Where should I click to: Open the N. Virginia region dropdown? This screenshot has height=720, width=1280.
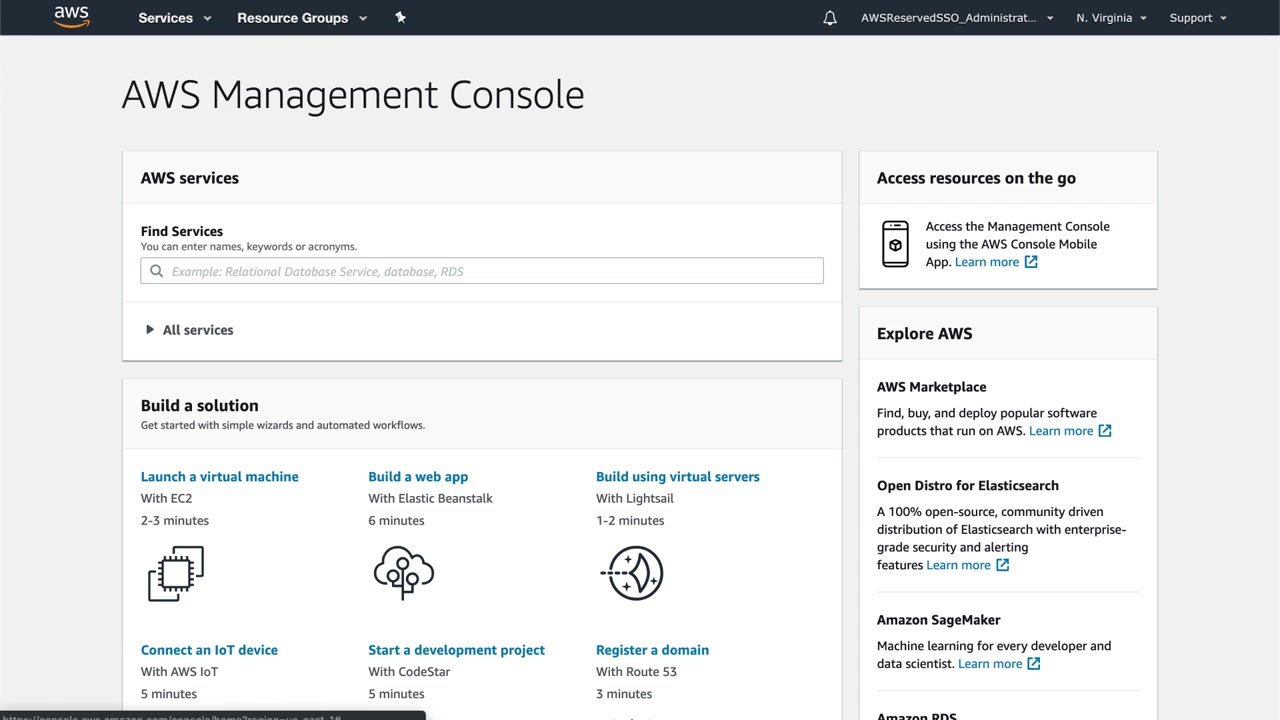pyautogui.click(x=1111, y=18)
